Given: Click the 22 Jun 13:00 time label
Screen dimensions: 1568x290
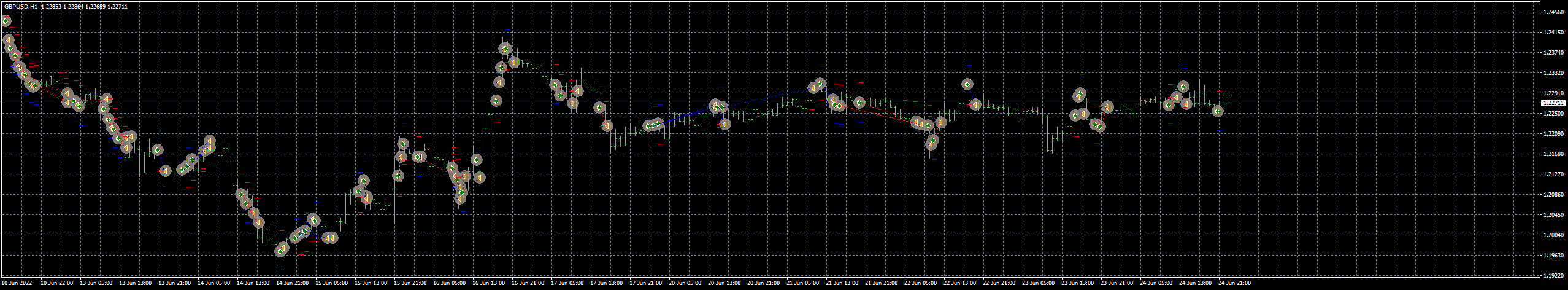Looking at the screenshot, I should tap(959, 284).
